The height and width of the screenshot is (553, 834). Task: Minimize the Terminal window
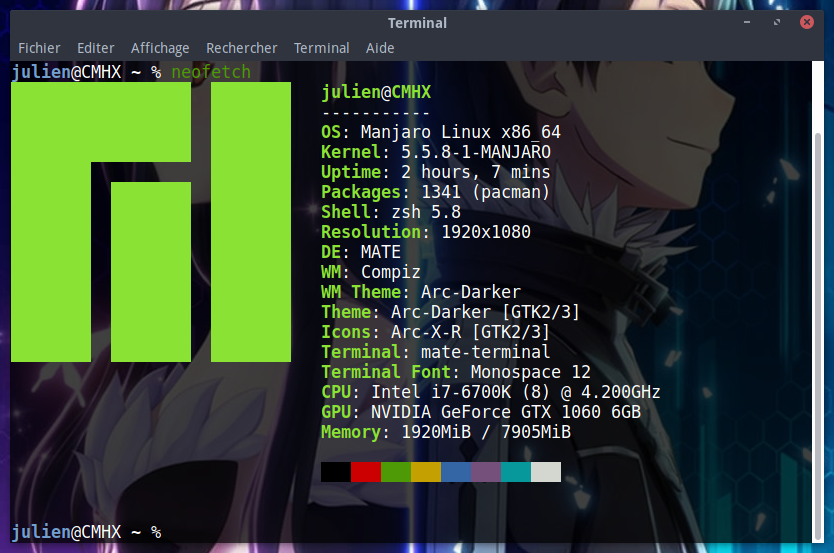[747, 22]
